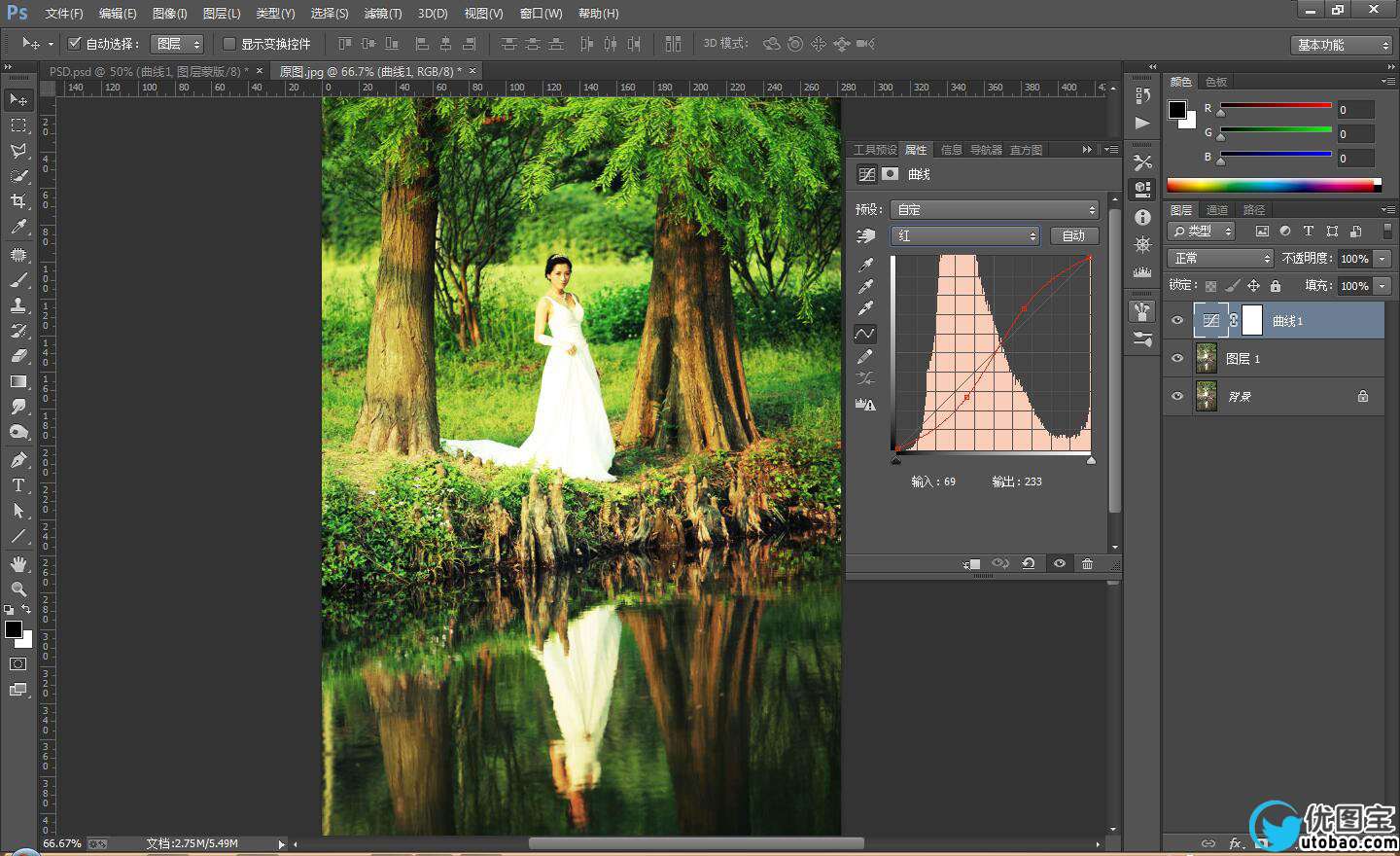The width and height of the screenshot is (1400, 856).
Task: Reset curves adjustment to defaults icon
Action: pos(1028,563)
